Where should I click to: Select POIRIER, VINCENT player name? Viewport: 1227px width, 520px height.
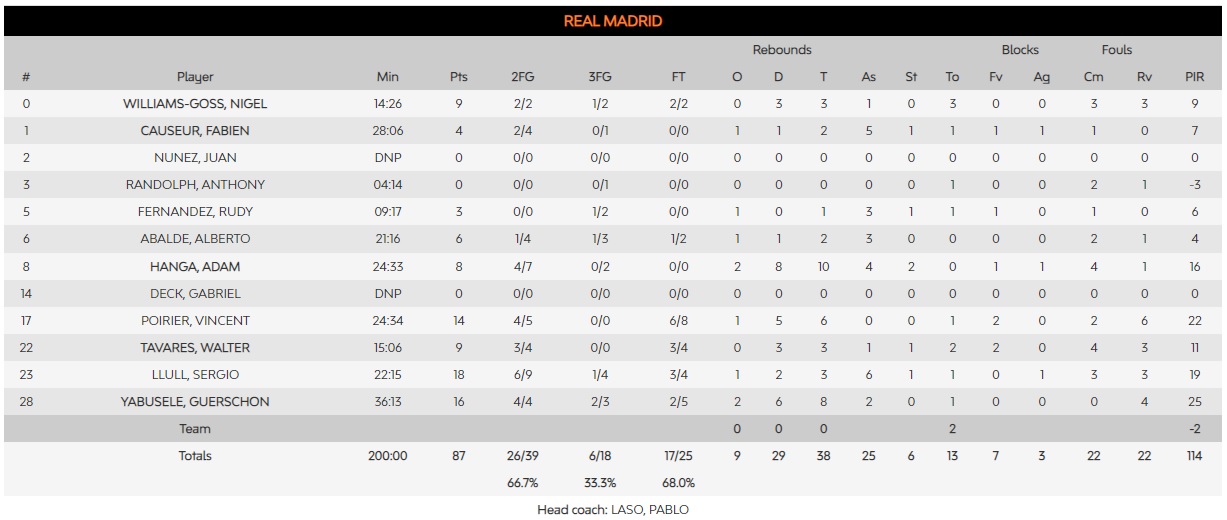coord(195,321)
